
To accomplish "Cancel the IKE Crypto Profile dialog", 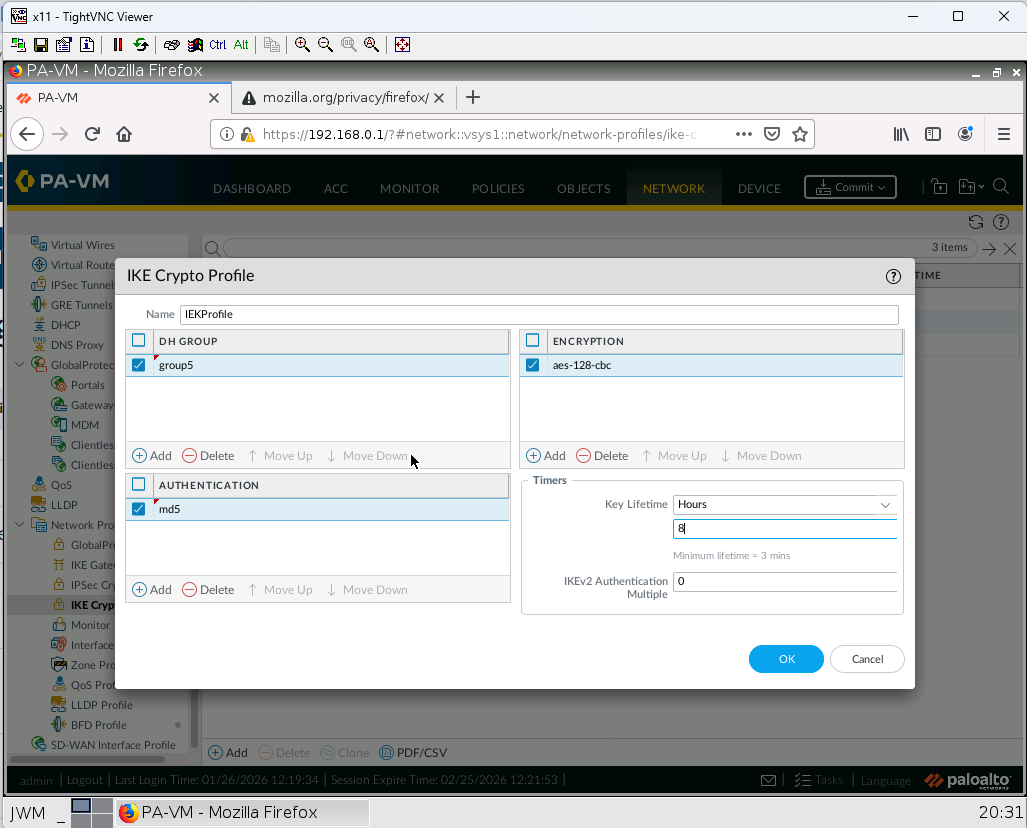I will (x=867, y=659).
